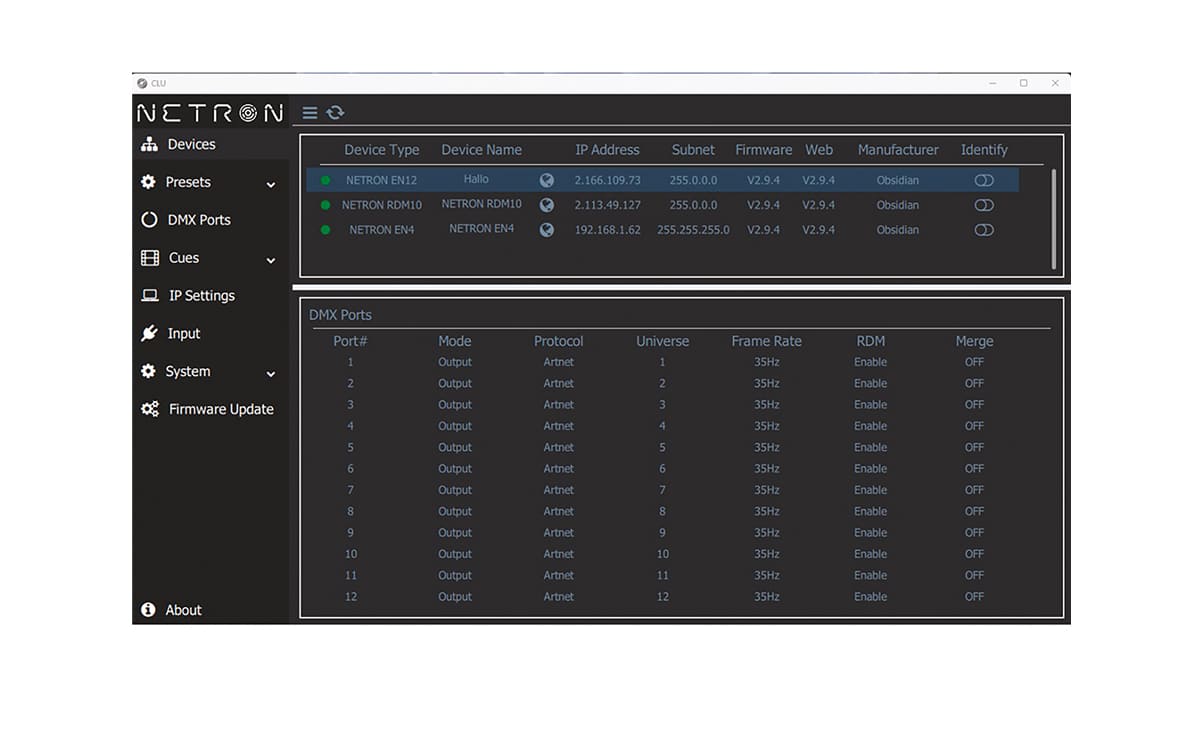Image resolution: width=1200 pixels, height=750 pixels.
Task: Toggle Identify switch for NETRON RDM10
Action: coord(984,205)
